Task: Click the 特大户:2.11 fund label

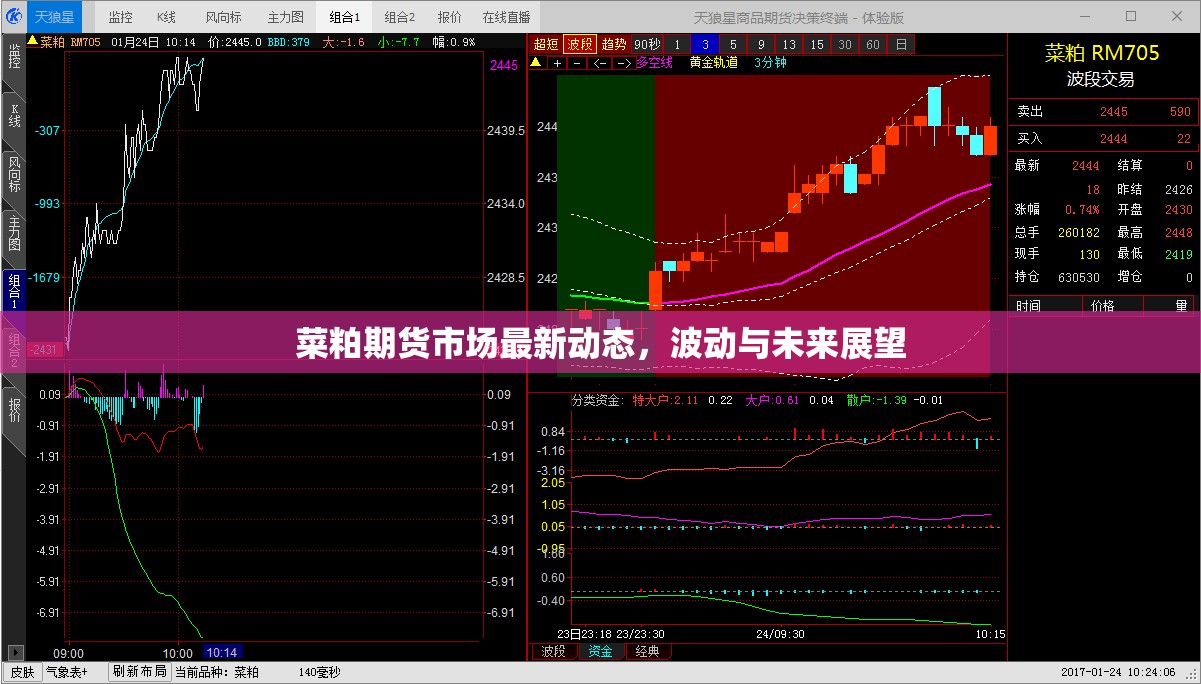Action: [666, 400]
